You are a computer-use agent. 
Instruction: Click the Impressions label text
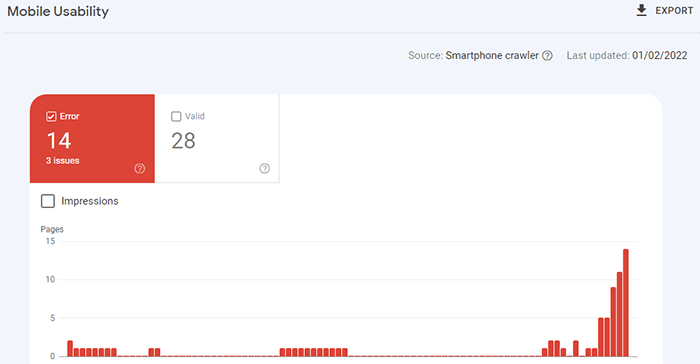[x=90, y=201]
